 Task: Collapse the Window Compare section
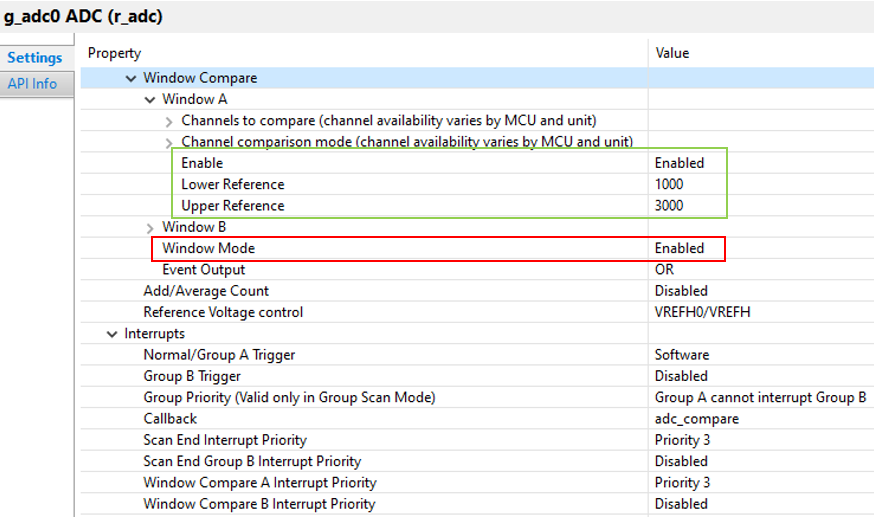131,79
